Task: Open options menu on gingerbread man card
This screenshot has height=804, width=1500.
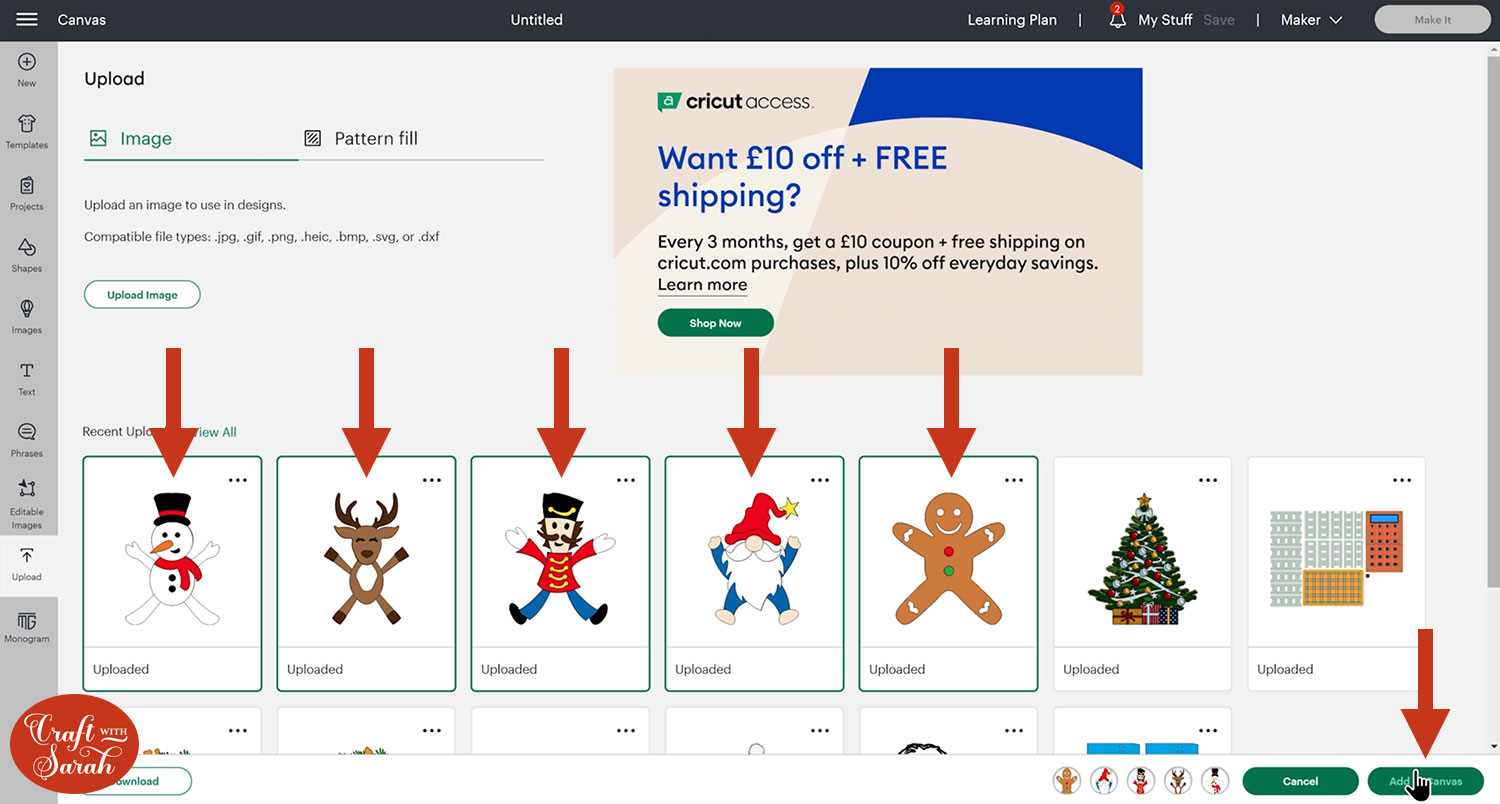Action: tap(1014, 480)
